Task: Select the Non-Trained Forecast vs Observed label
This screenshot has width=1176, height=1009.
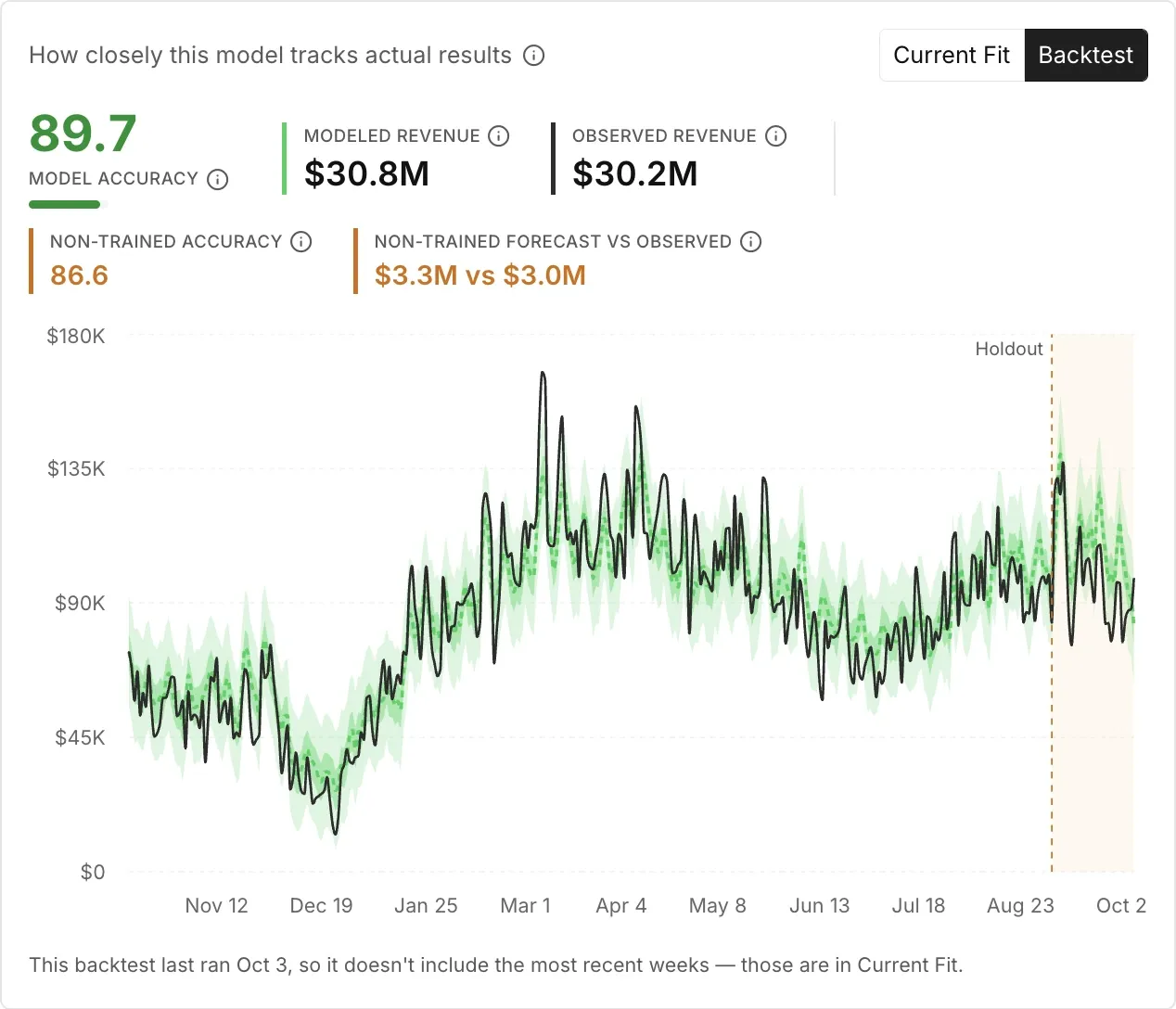Action: click(x=553, y=241)
